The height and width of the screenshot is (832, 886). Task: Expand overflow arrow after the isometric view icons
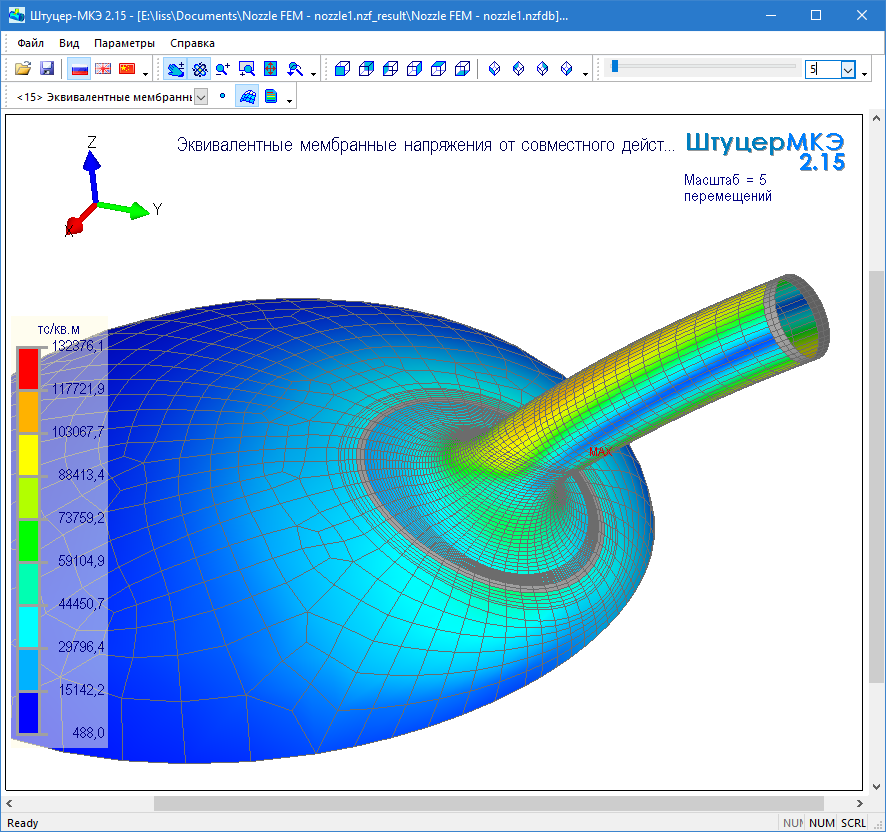(x=585, y=73)
